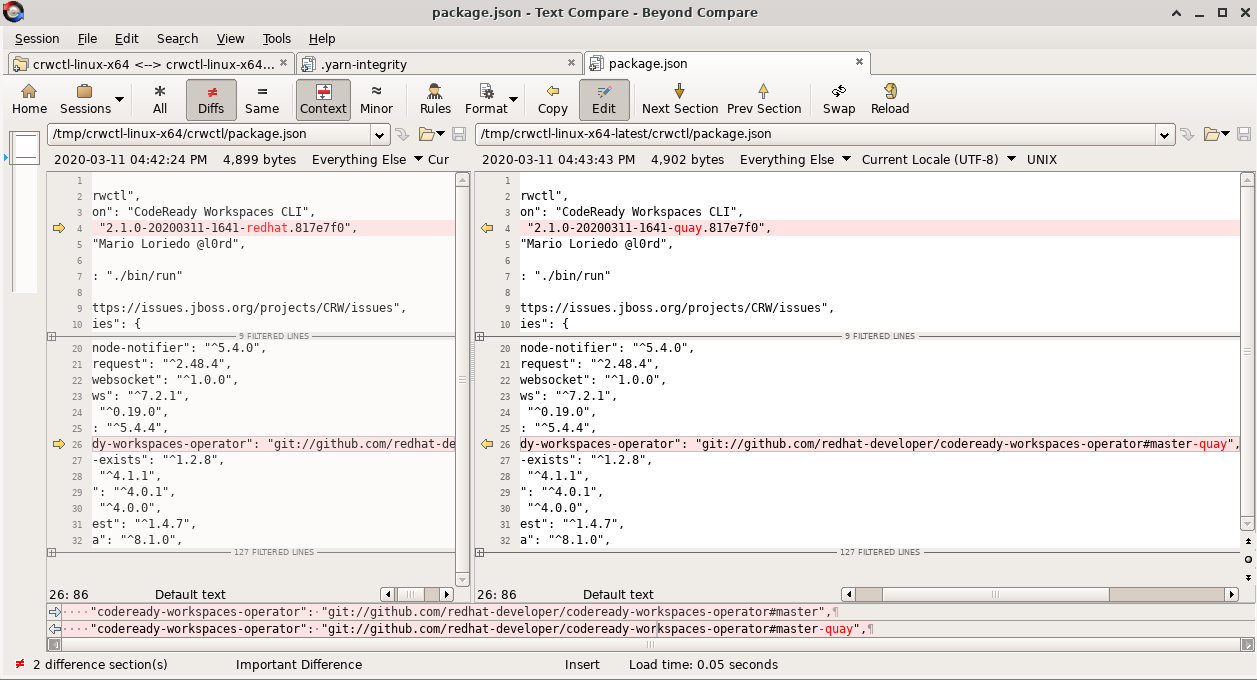Expand the Sessions dropdown arrow
1257x680 pixels.
click(x=120, y=99)
